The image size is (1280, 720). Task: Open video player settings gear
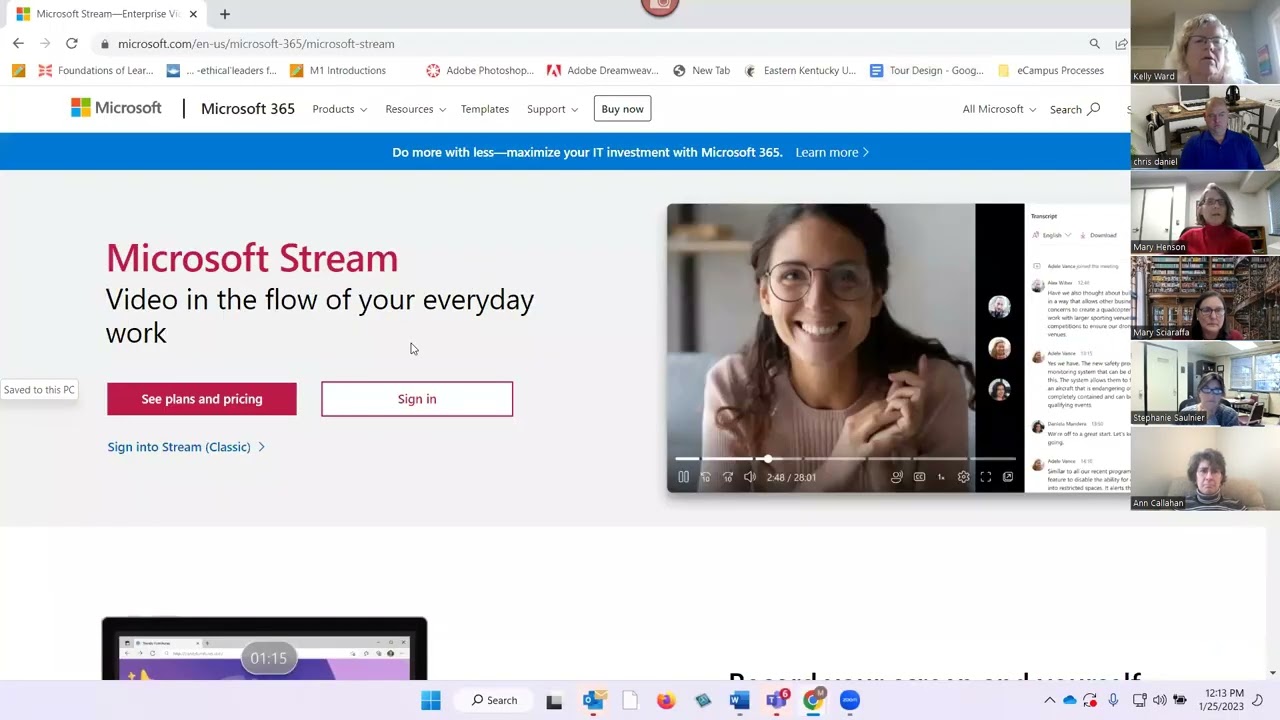tap(963, 477)
